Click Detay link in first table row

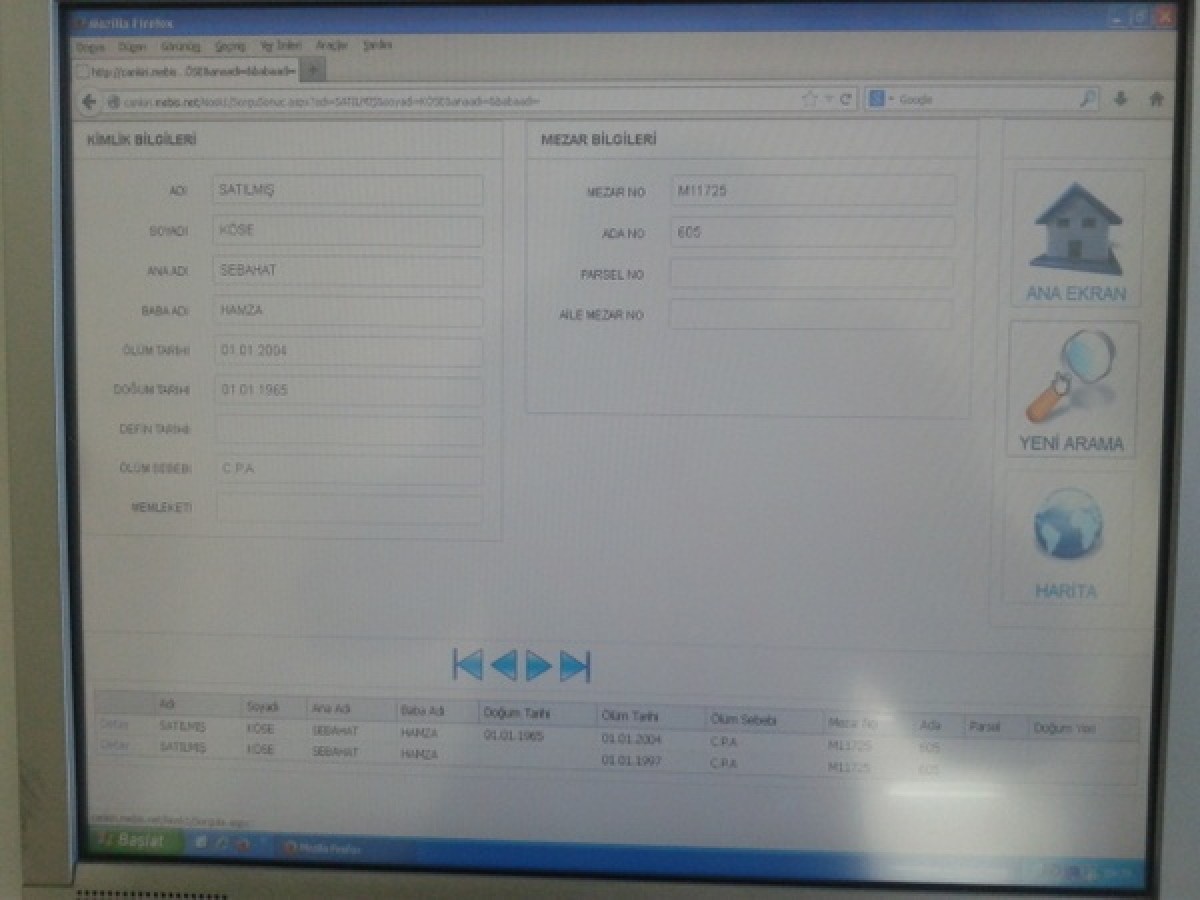[x=114, y=725]
